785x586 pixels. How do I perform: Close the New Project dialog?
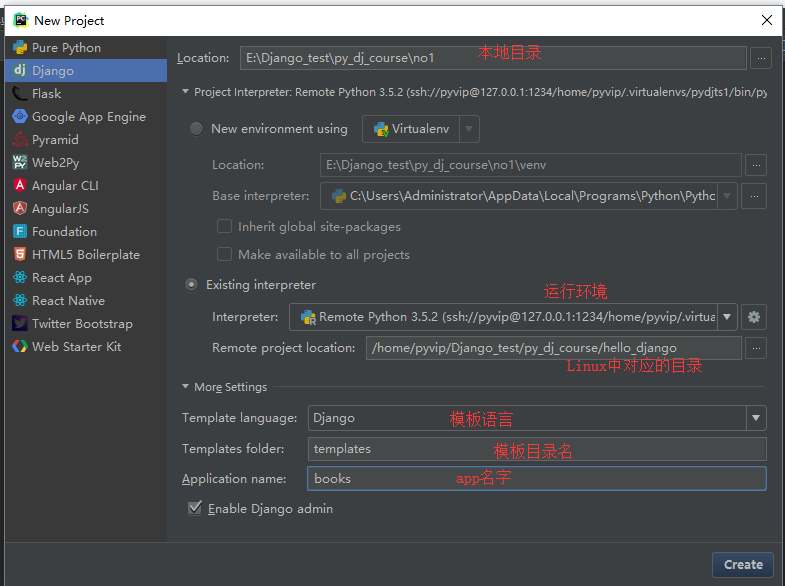coord(766,21)
